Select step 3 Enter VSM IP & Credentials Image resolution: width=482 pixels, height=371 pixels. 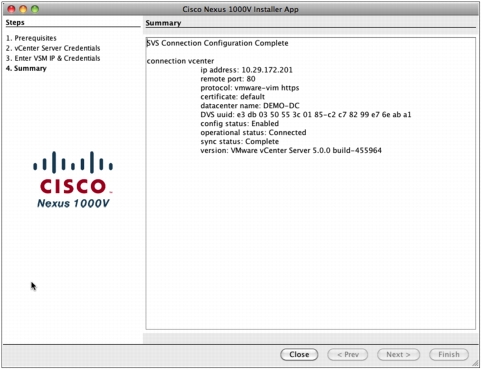tap(53, 58)
